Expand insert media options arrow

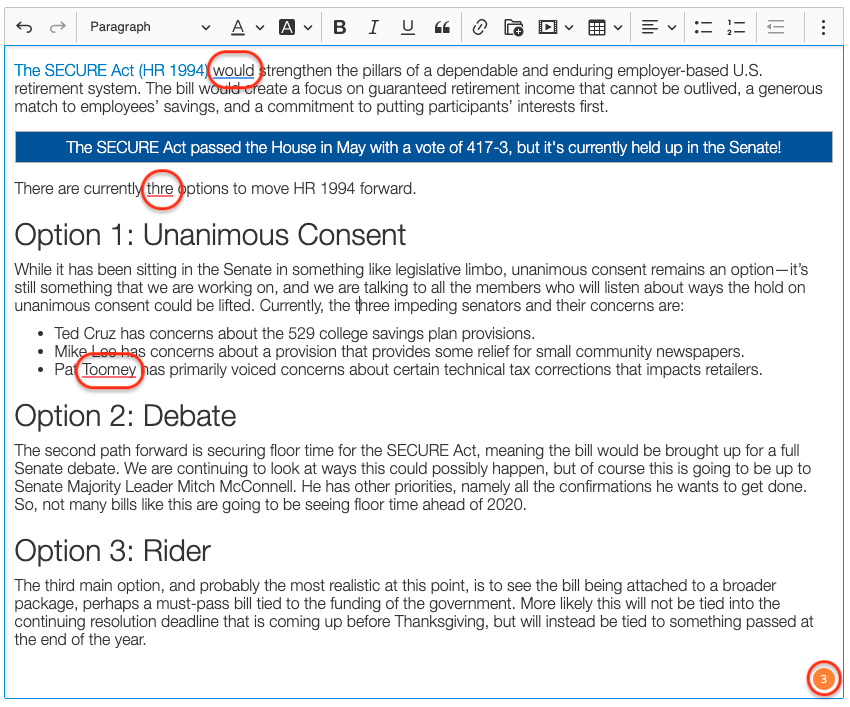[569, 27]
